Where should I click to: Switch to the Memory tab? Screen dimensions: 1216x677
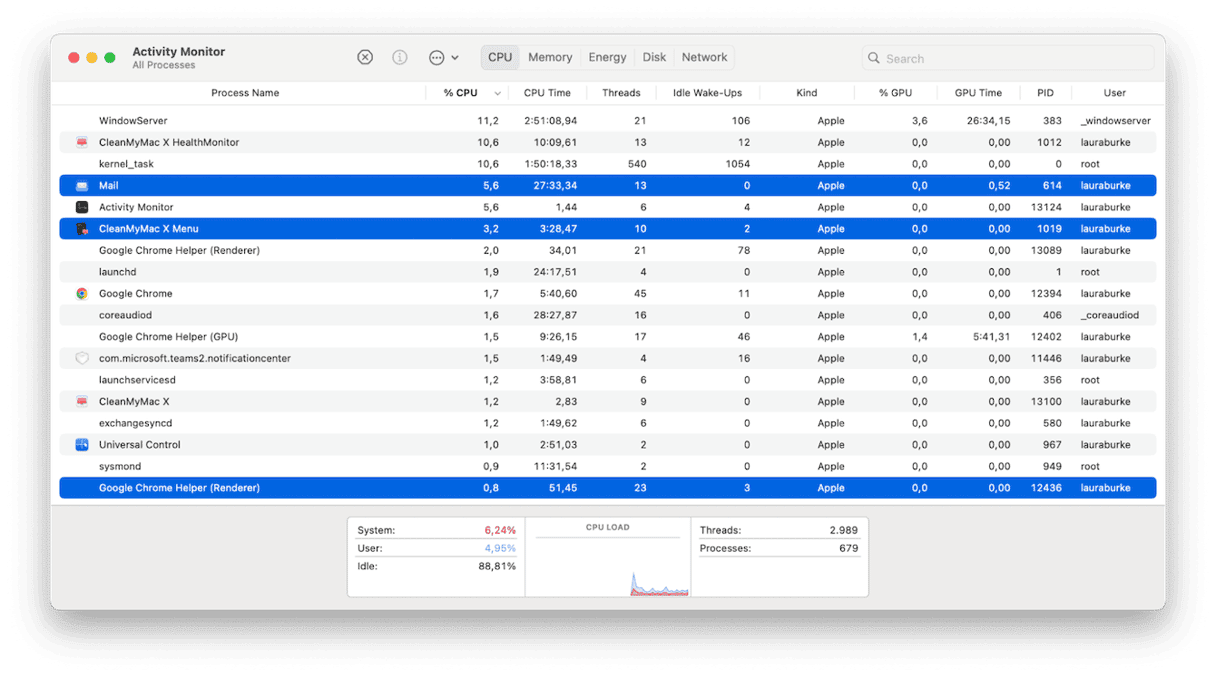pyautogui.click(x=549, y=57)
